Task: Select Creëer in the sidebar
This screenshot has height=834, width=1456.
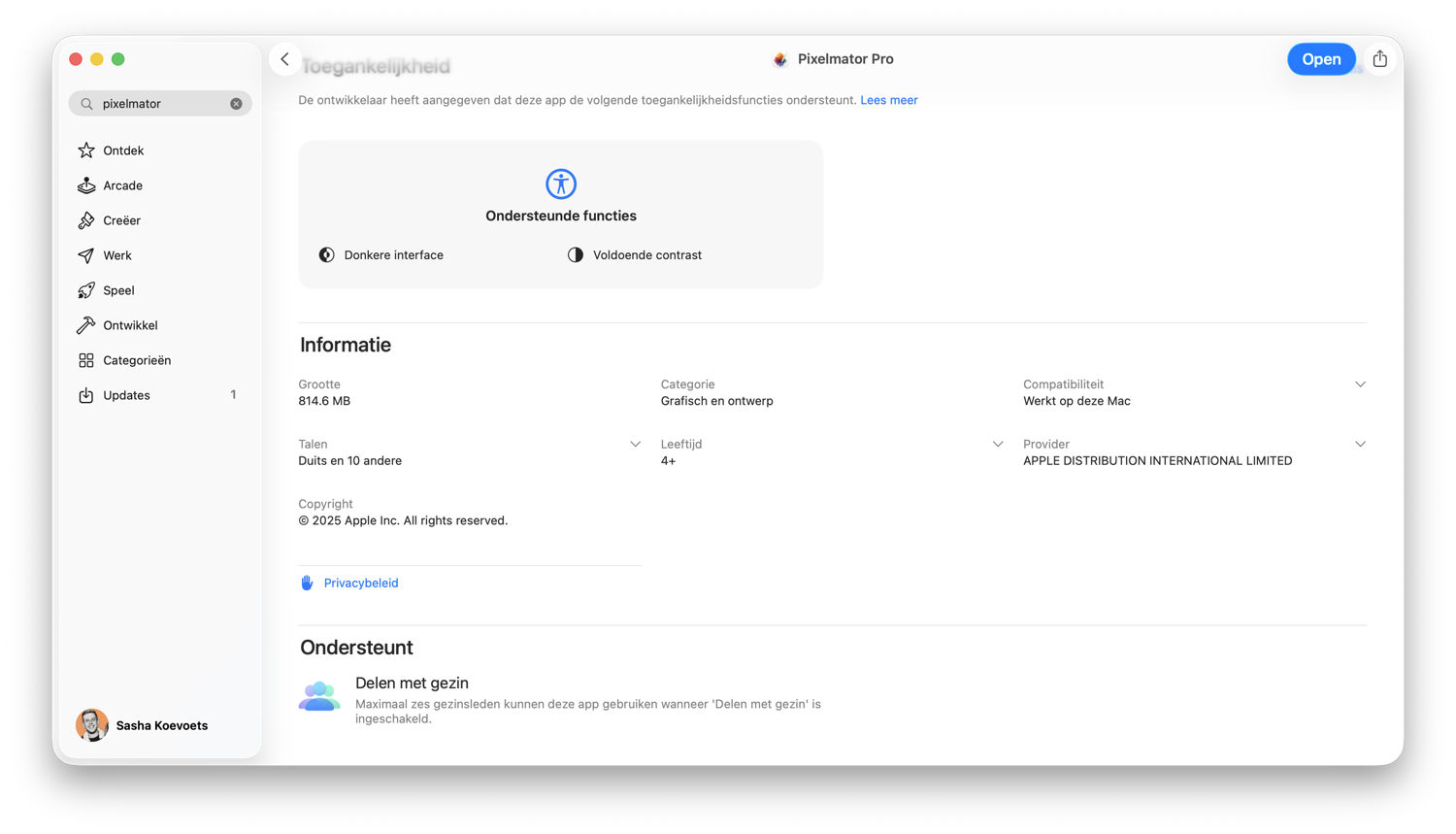Action: pyautogui.click(x=160, y=220)
